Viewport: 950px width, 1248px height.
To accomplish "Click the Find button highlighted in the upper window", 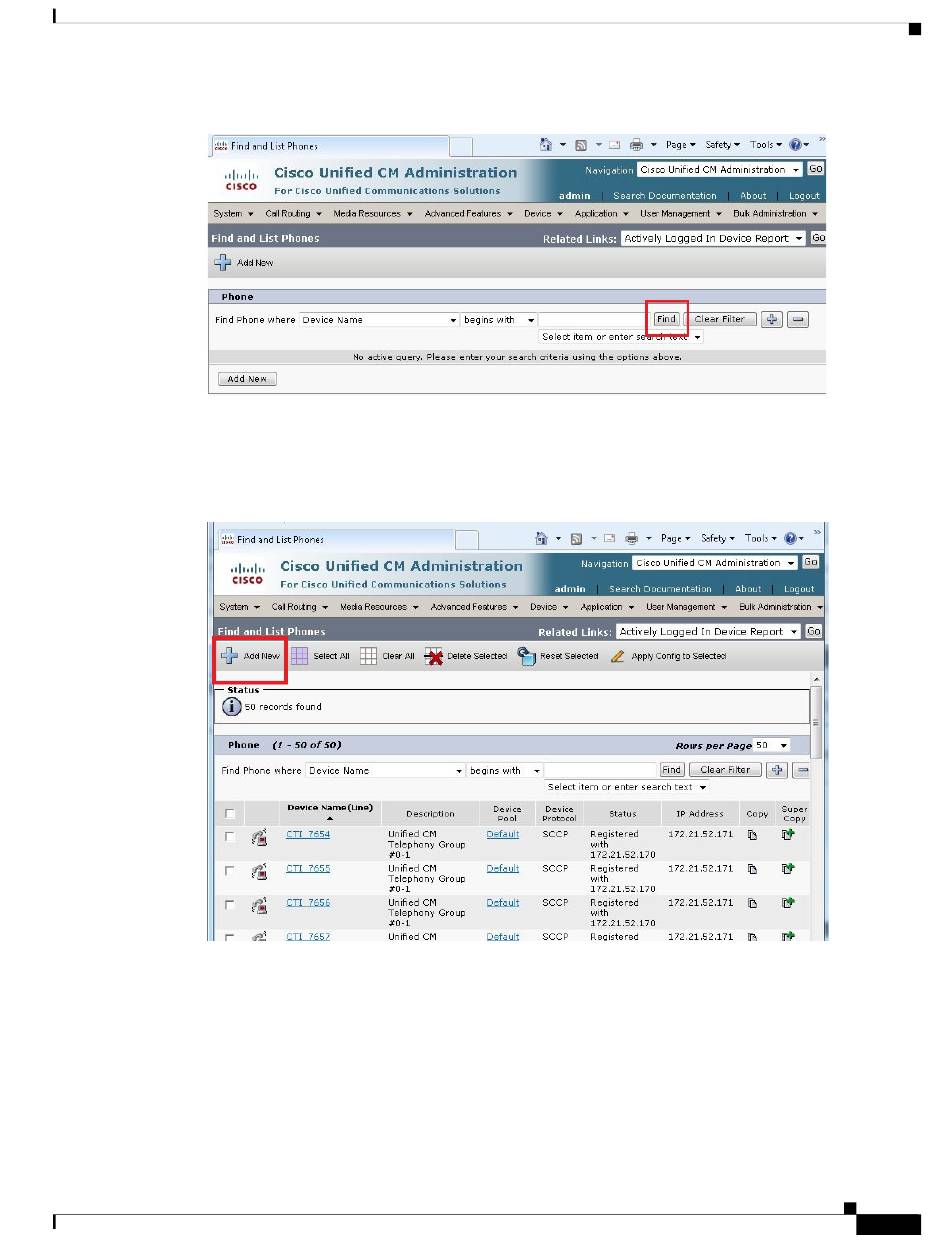I will [x=666, y=319].
